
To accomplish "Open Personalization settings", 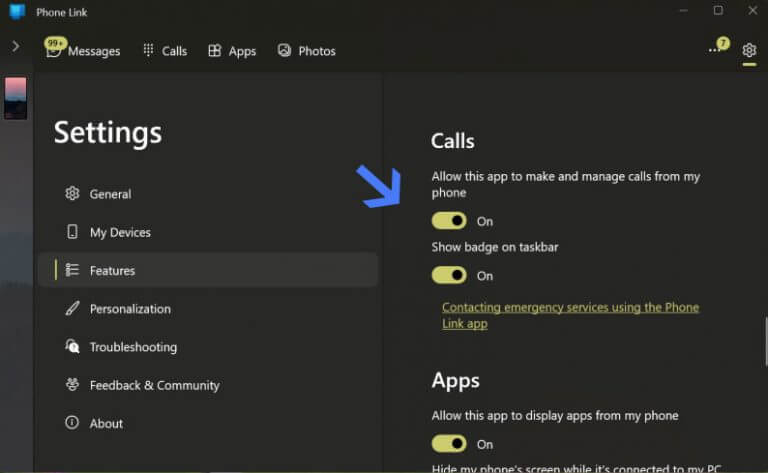I will 208,309.
